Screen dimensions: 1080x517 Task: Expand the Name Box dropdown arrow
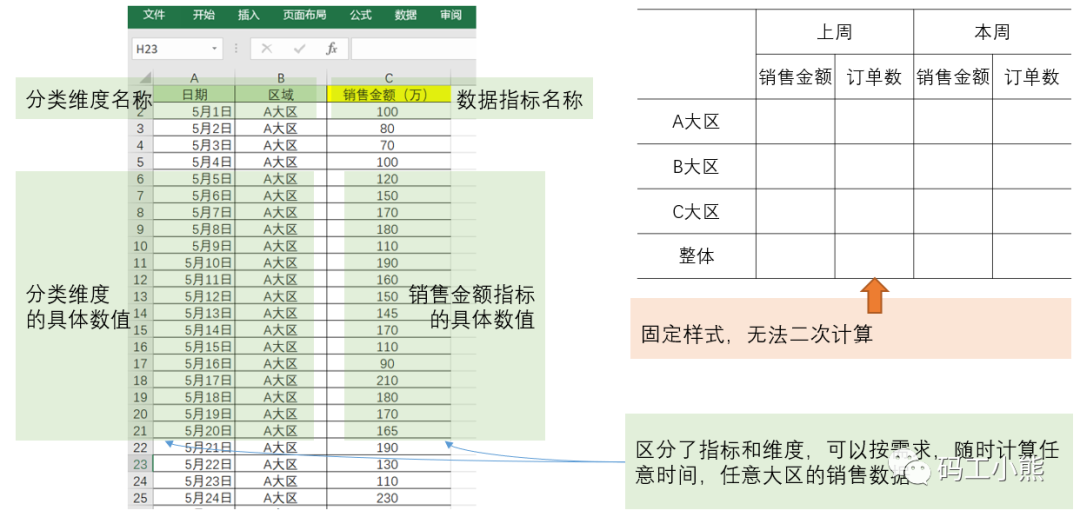214,49
